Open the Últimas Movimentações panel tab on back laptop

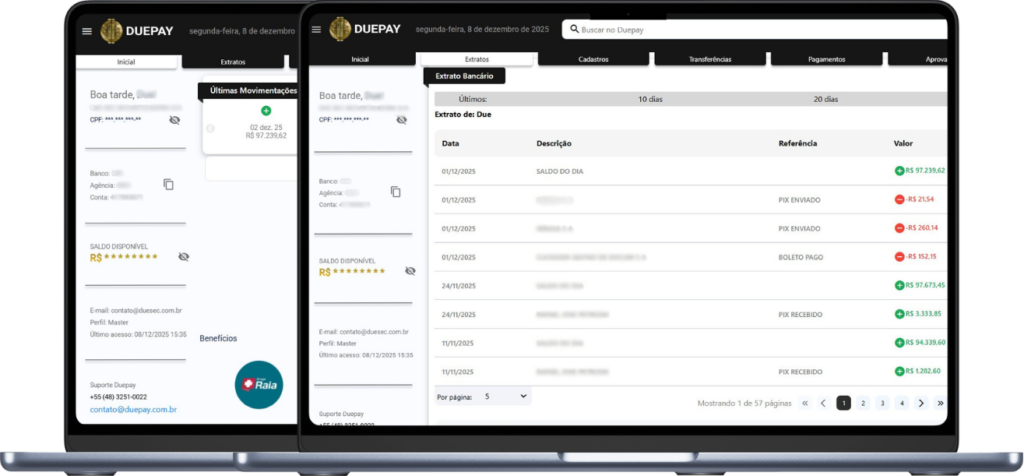248,91
